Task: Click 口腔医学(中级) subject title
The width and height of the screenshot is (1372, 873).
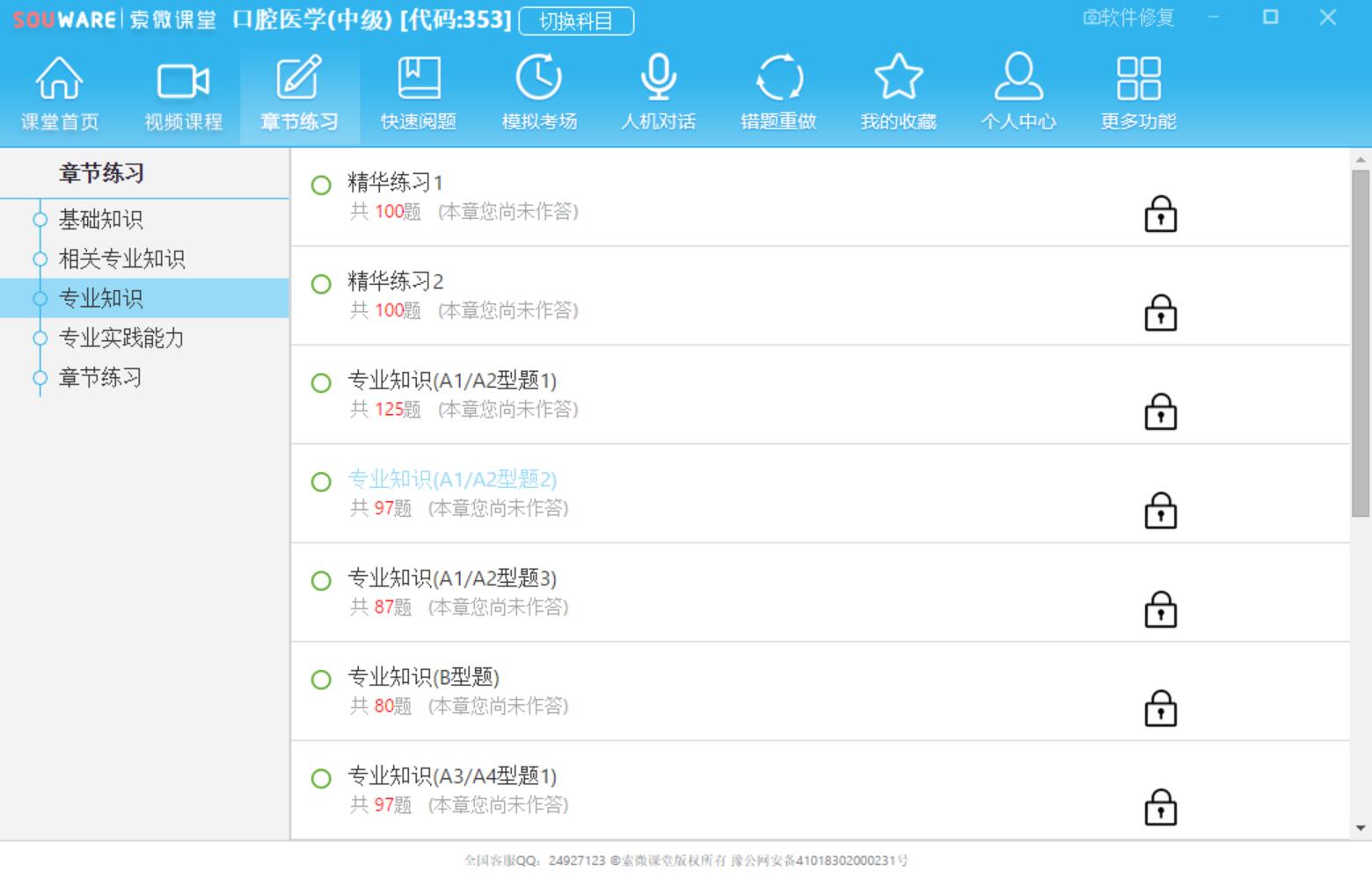Action: tap(312, 19)
